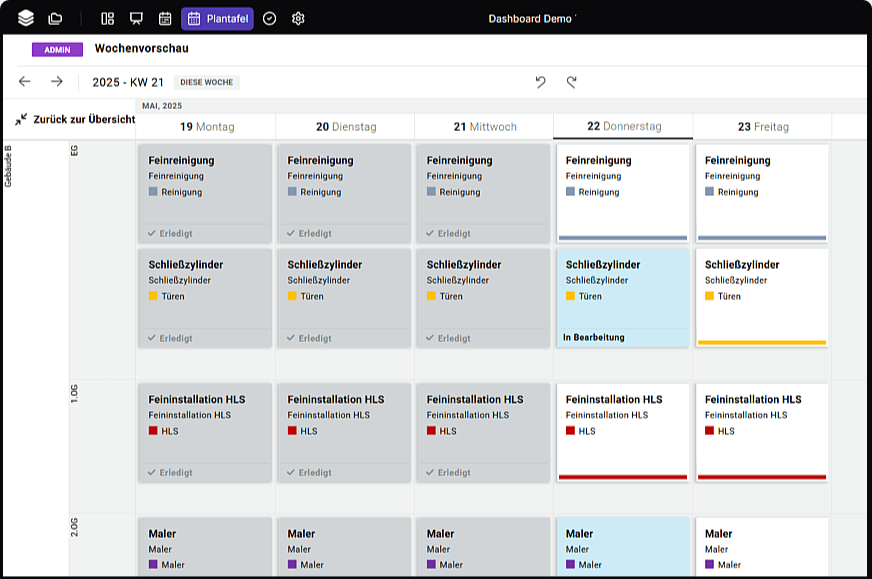This screenshot has width=872, height=579.
Task: Select the Plantafel tab
Action: pyautogui.click(x=217, y=18)
